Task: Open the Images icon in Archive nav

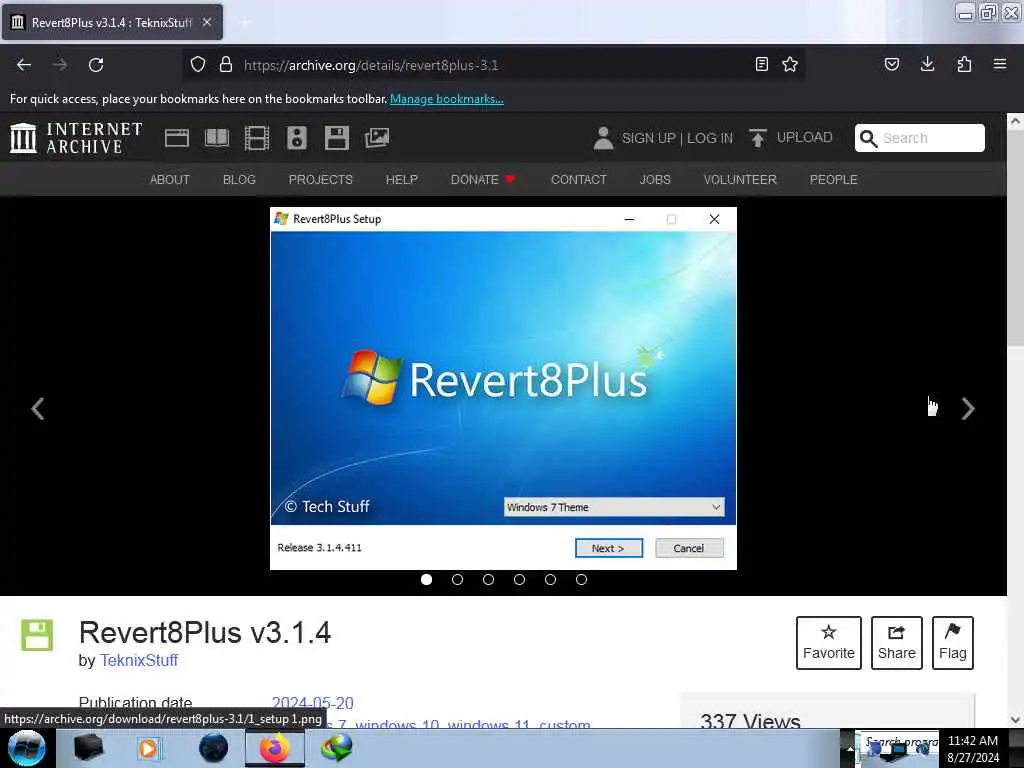Action: 377,138
